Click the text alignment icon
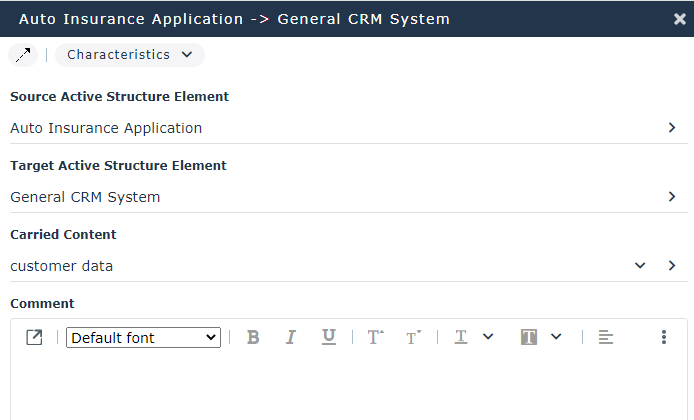694x420 pixels. 605,338
